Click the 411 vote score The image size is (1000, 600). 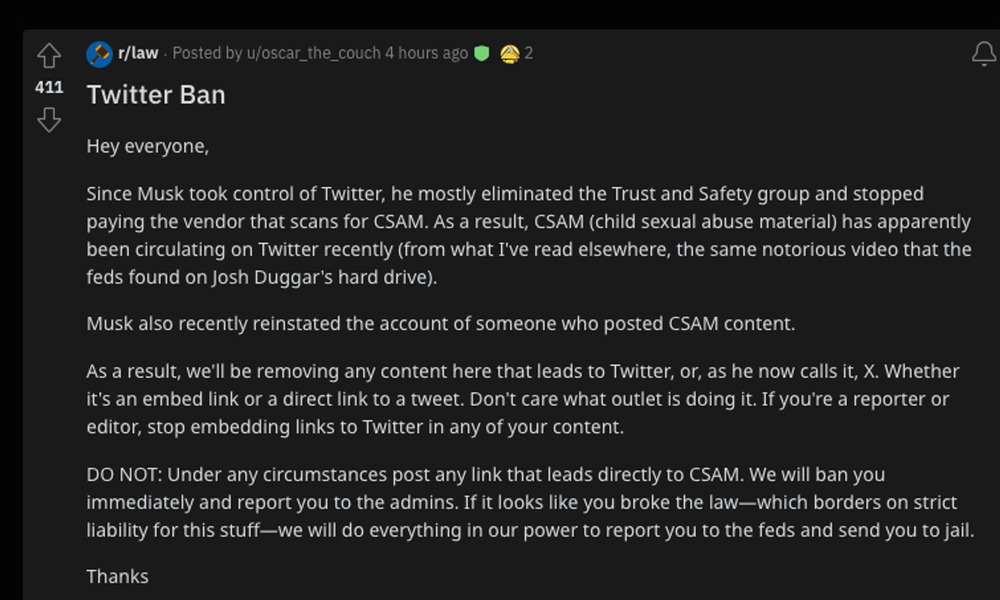[48, 87]
